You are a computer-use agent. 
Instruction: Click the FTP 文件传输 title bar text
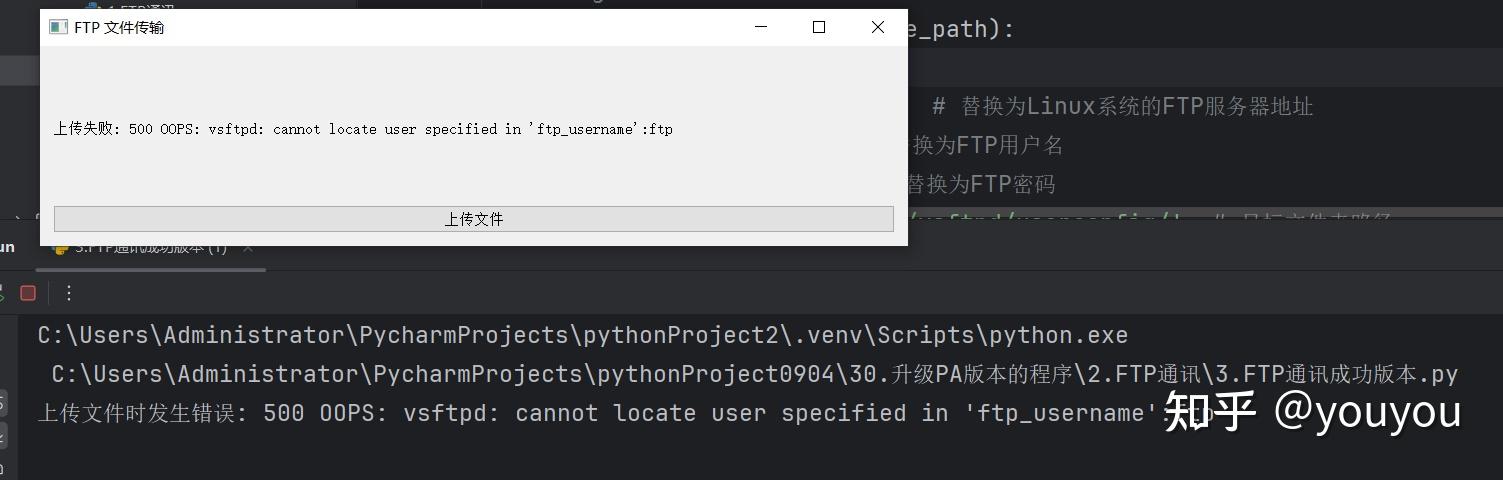click(119, 27)
